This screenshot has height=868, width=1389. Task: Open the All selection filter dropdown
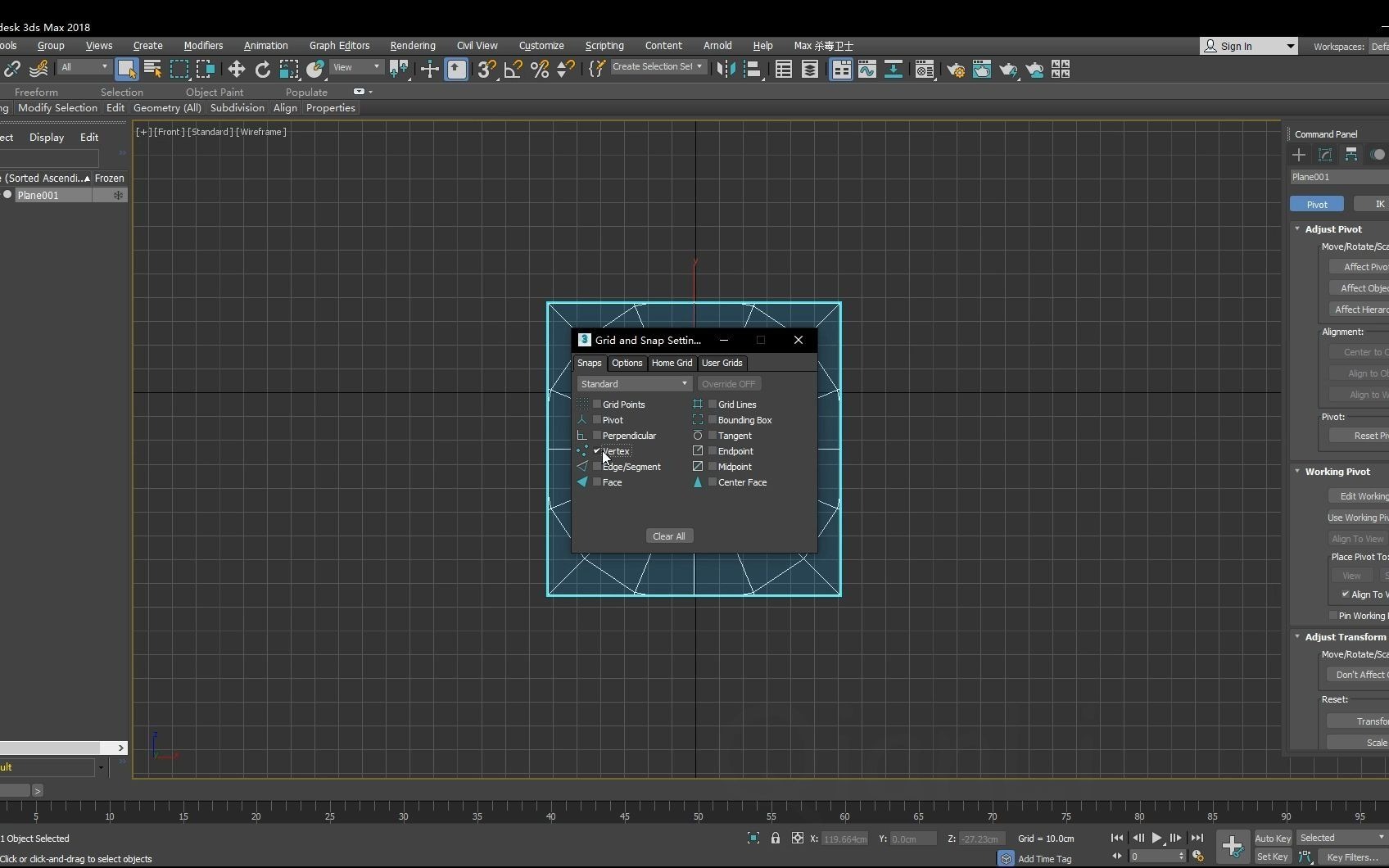click(84, 67)
